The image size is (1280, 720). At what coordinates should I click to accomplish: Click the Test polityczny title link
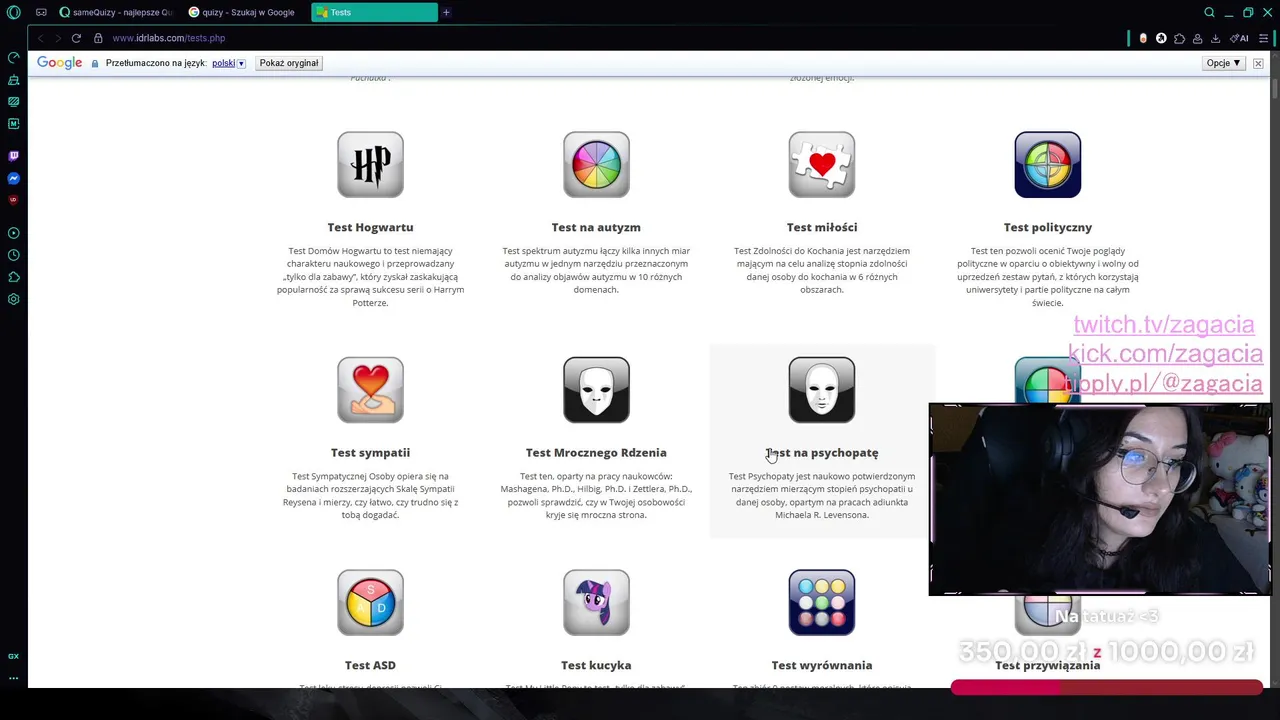click(1048, 227)
